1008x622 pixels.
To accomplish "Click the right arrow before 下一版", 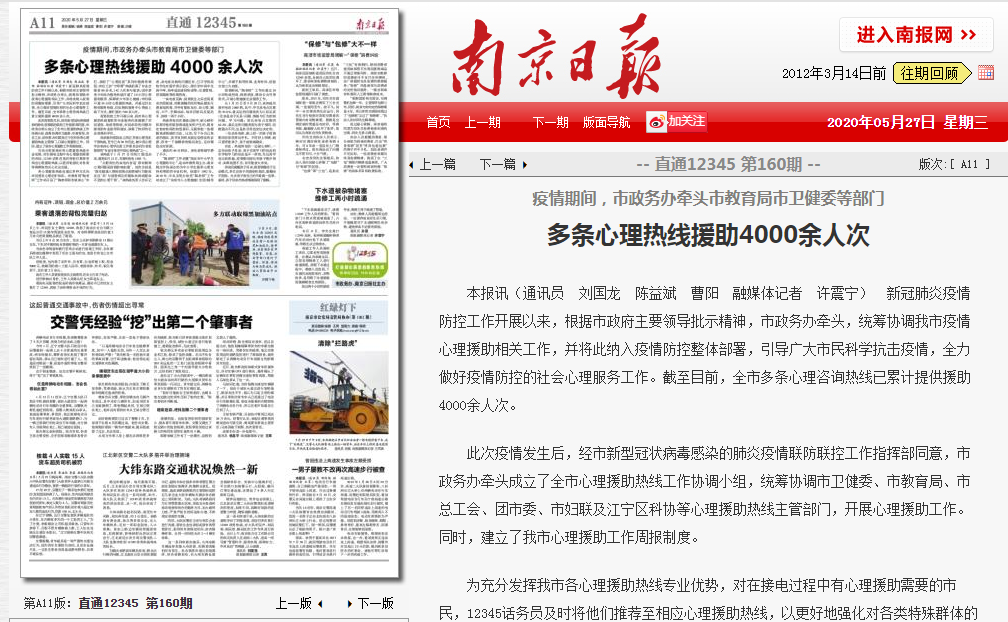I will pos(350,604).
